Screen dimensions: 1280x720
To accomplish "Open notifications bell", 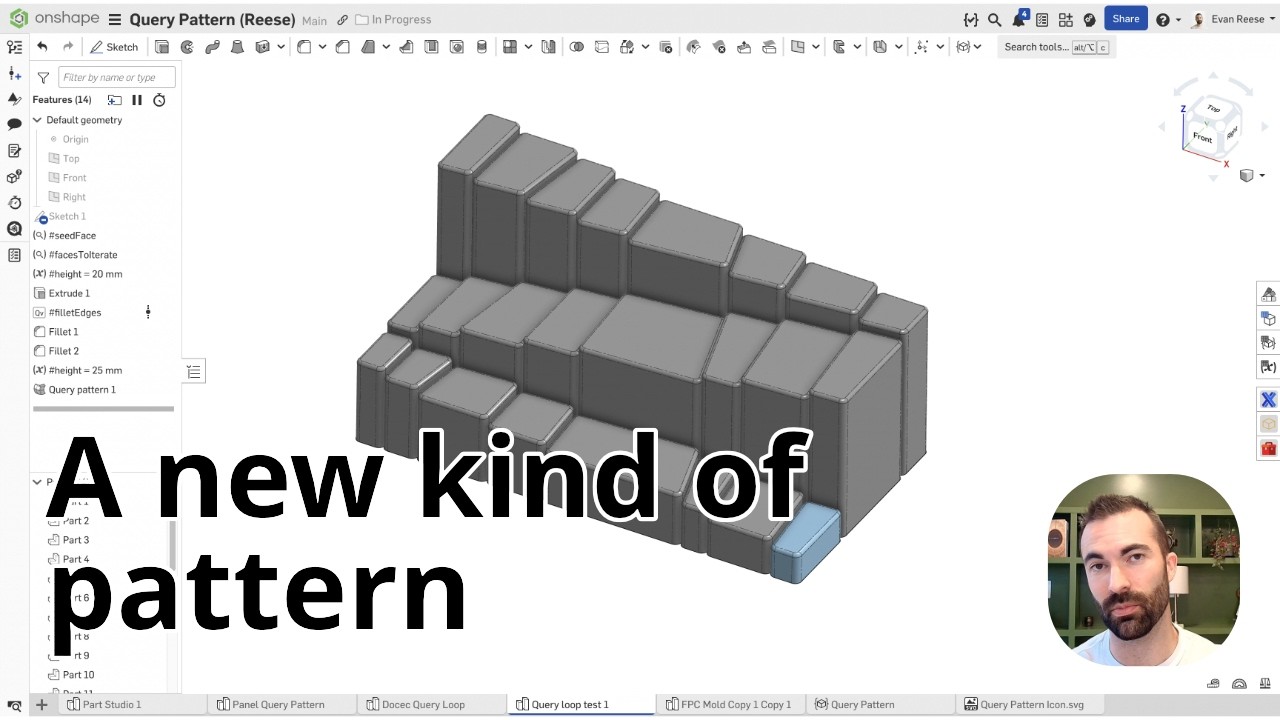I will 1019,19.
